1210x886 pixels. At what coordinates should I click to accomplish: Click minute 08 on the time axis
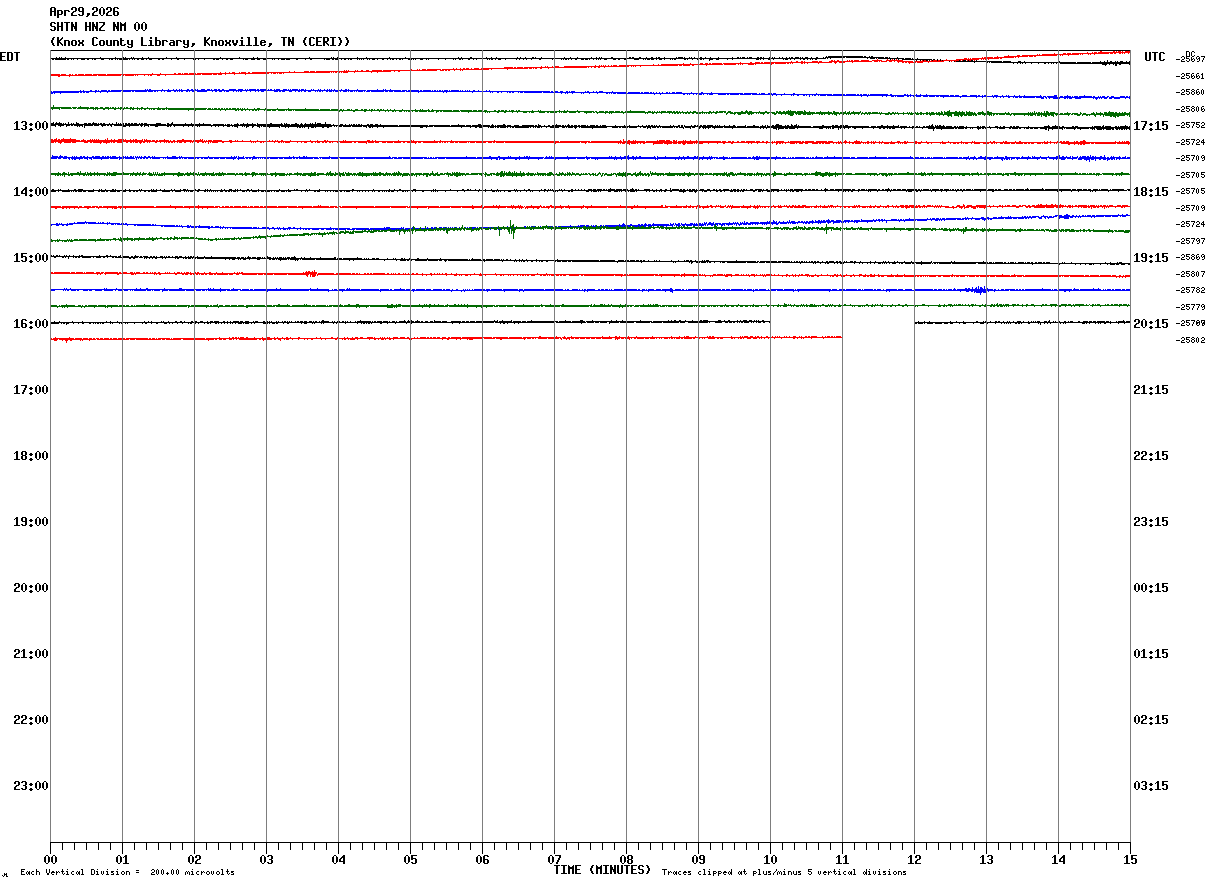click(x=626, y=860)
